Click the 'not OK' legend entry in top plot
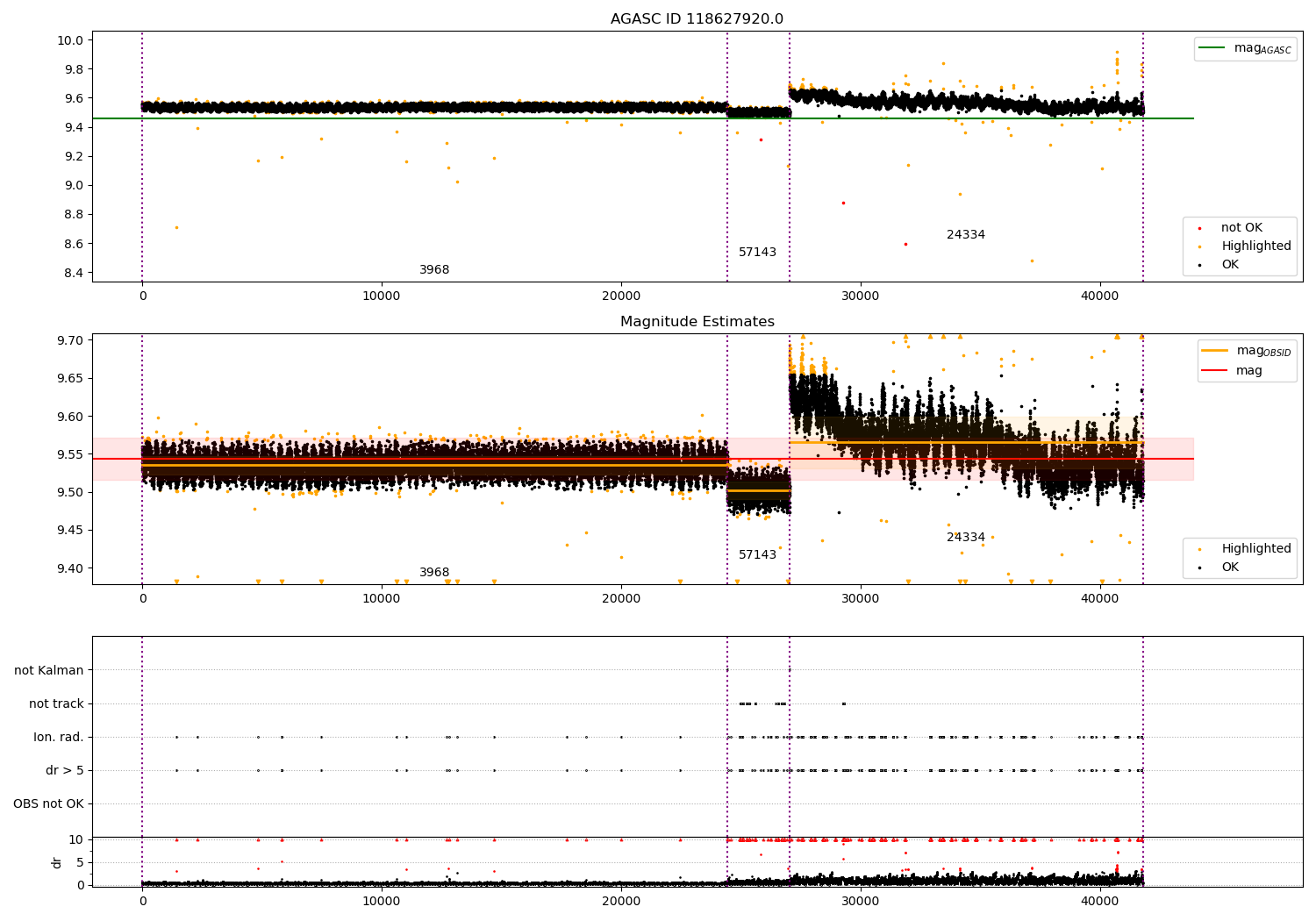This screenshot has height=921, width=1316. (1241, 228)
